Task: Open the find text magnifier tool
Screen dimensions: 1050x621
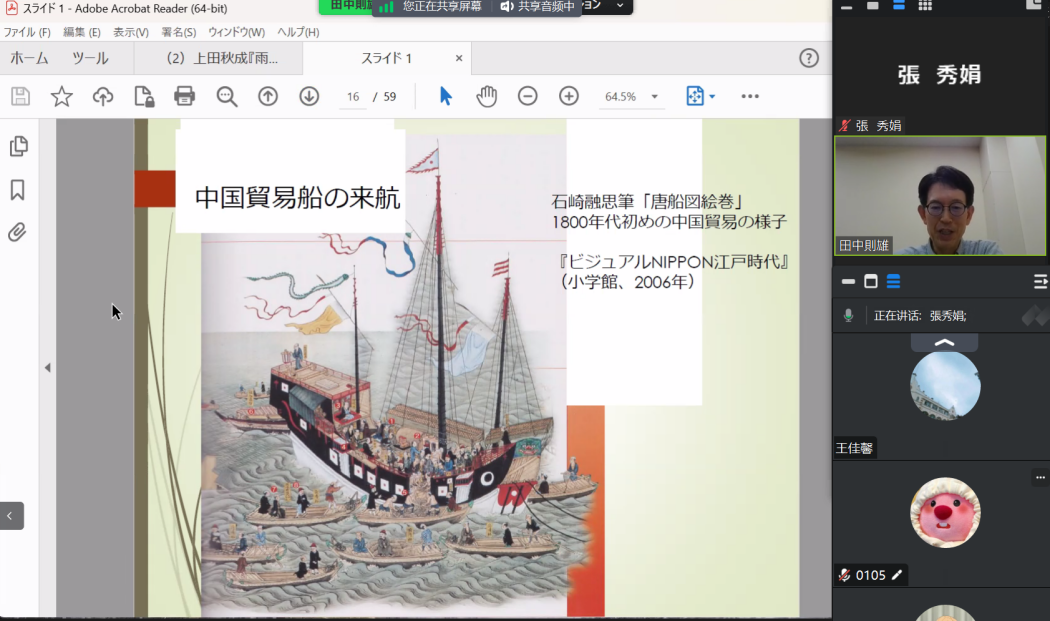Action: pos(227,96)
